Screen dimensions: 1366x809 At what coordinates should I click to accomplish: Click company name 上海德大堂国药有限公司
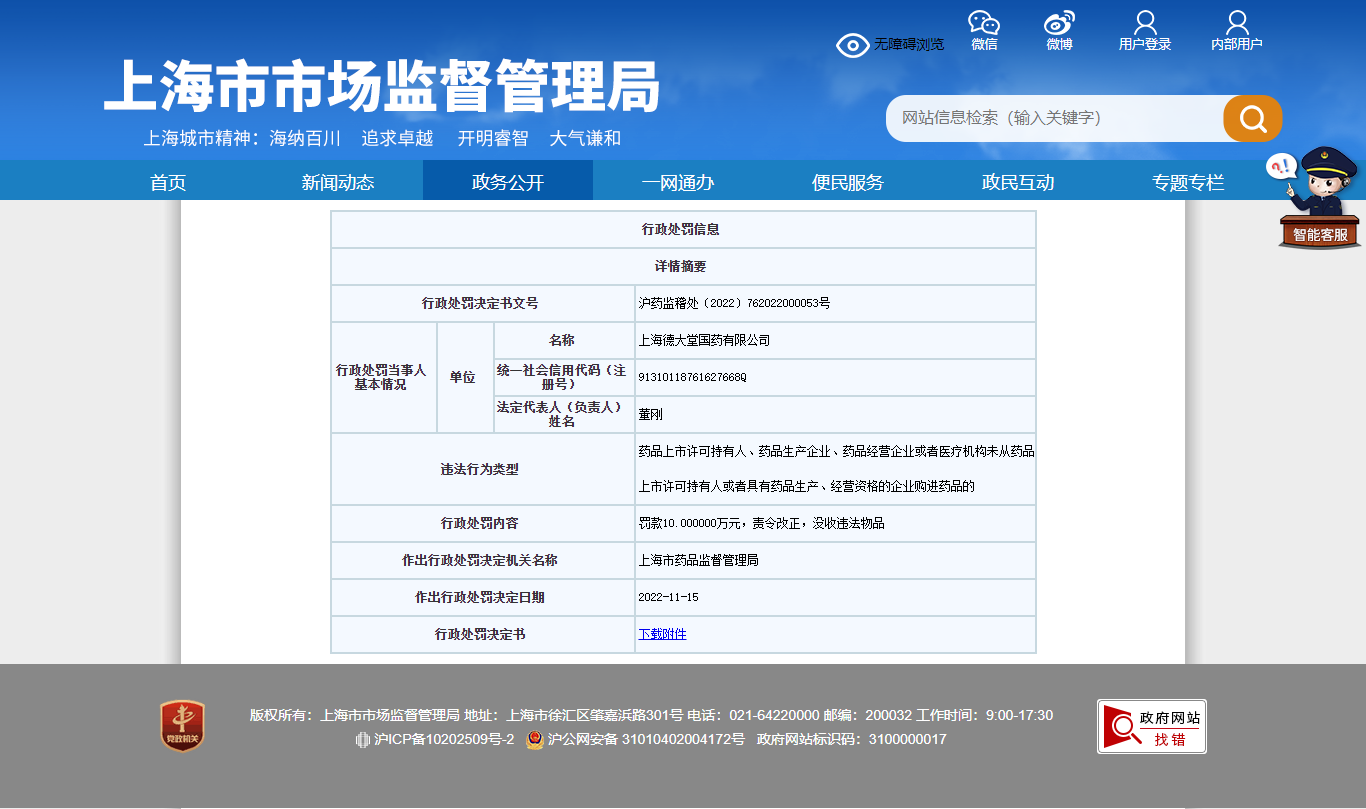click(x=704, y=340)
